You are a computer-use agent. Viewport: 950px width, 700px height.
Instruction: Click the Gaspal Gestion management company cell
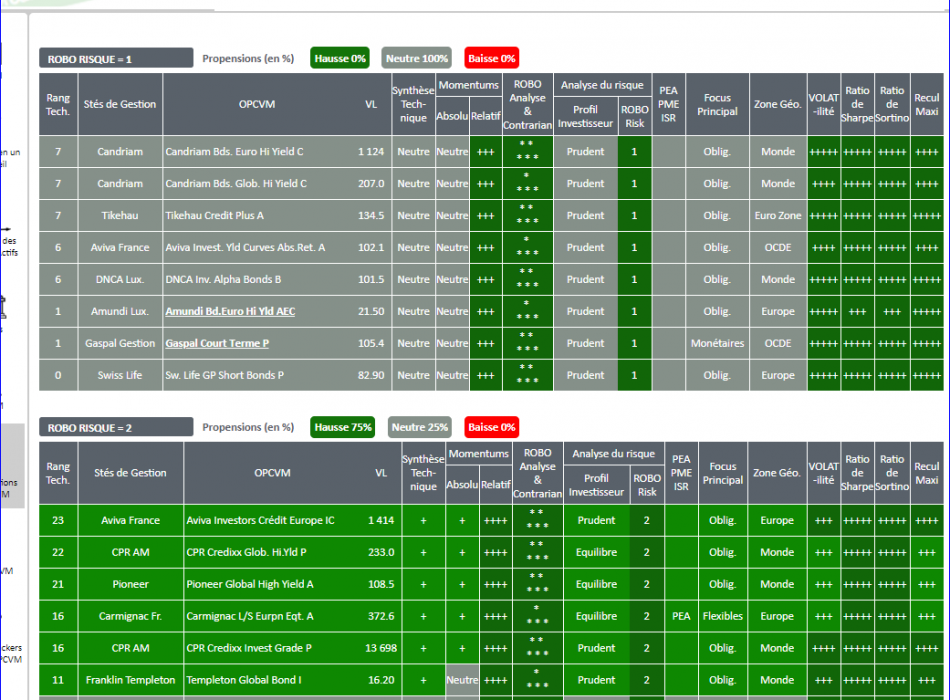tap(120, 343)
